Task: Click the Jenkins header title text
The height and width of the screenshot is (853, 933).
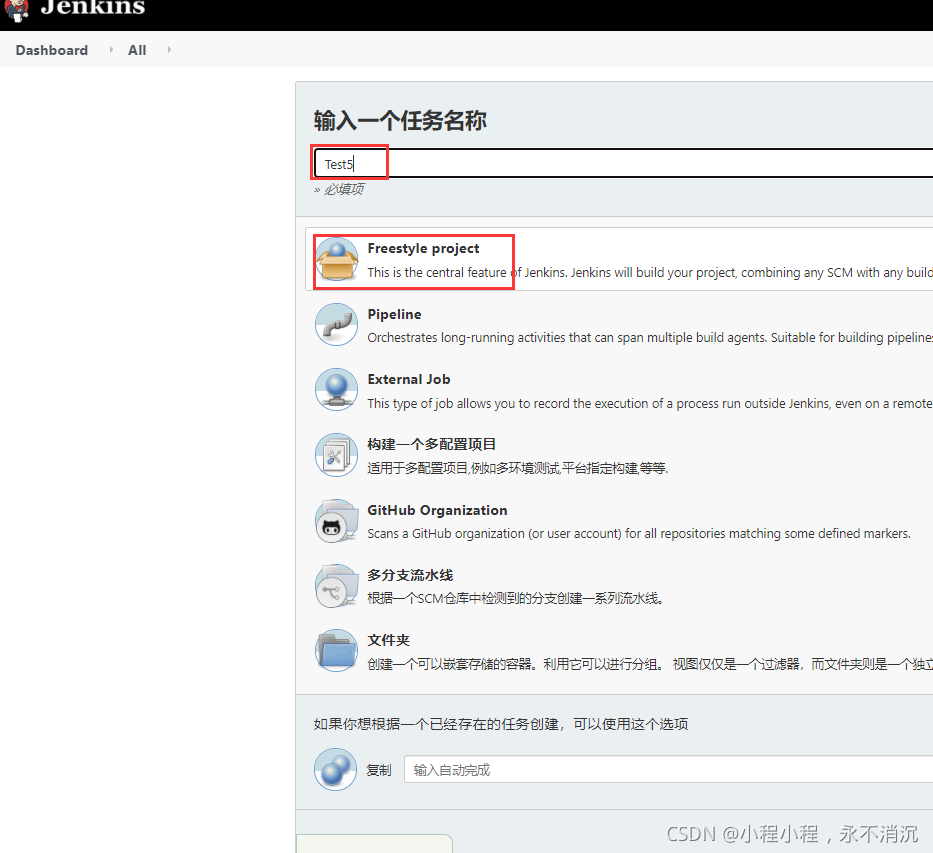Action: (x=93, y=8)
